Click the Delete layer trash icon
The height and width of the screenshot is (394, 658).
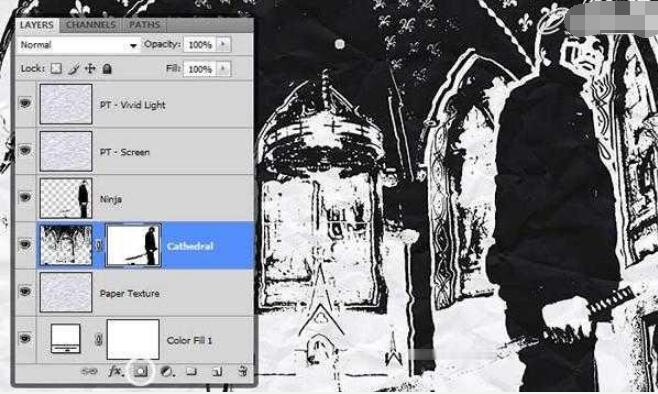click(x=243, y=371)
